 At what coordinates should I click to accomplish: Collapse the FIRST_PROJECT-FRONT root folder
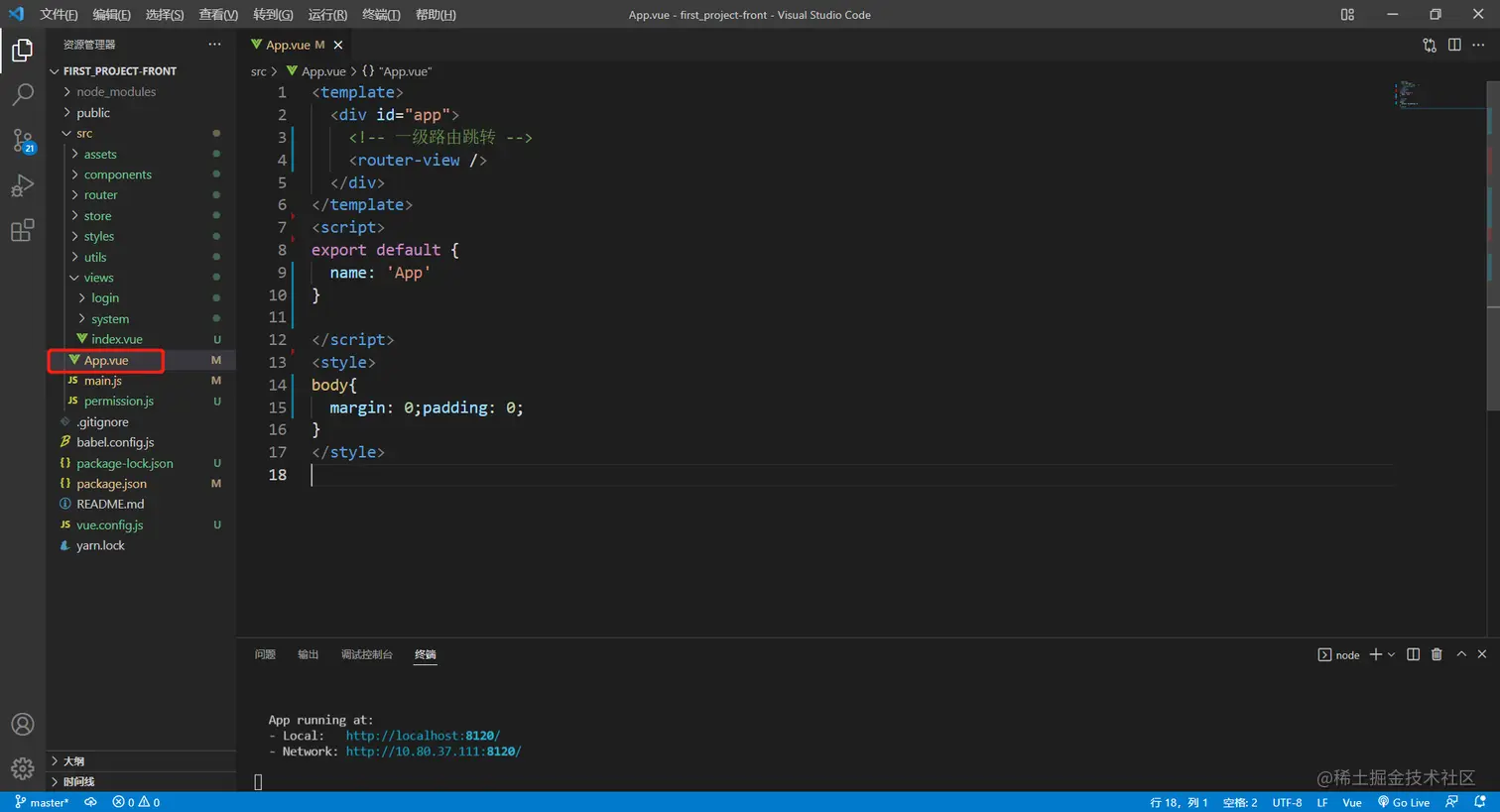click(x=141, y=71)
